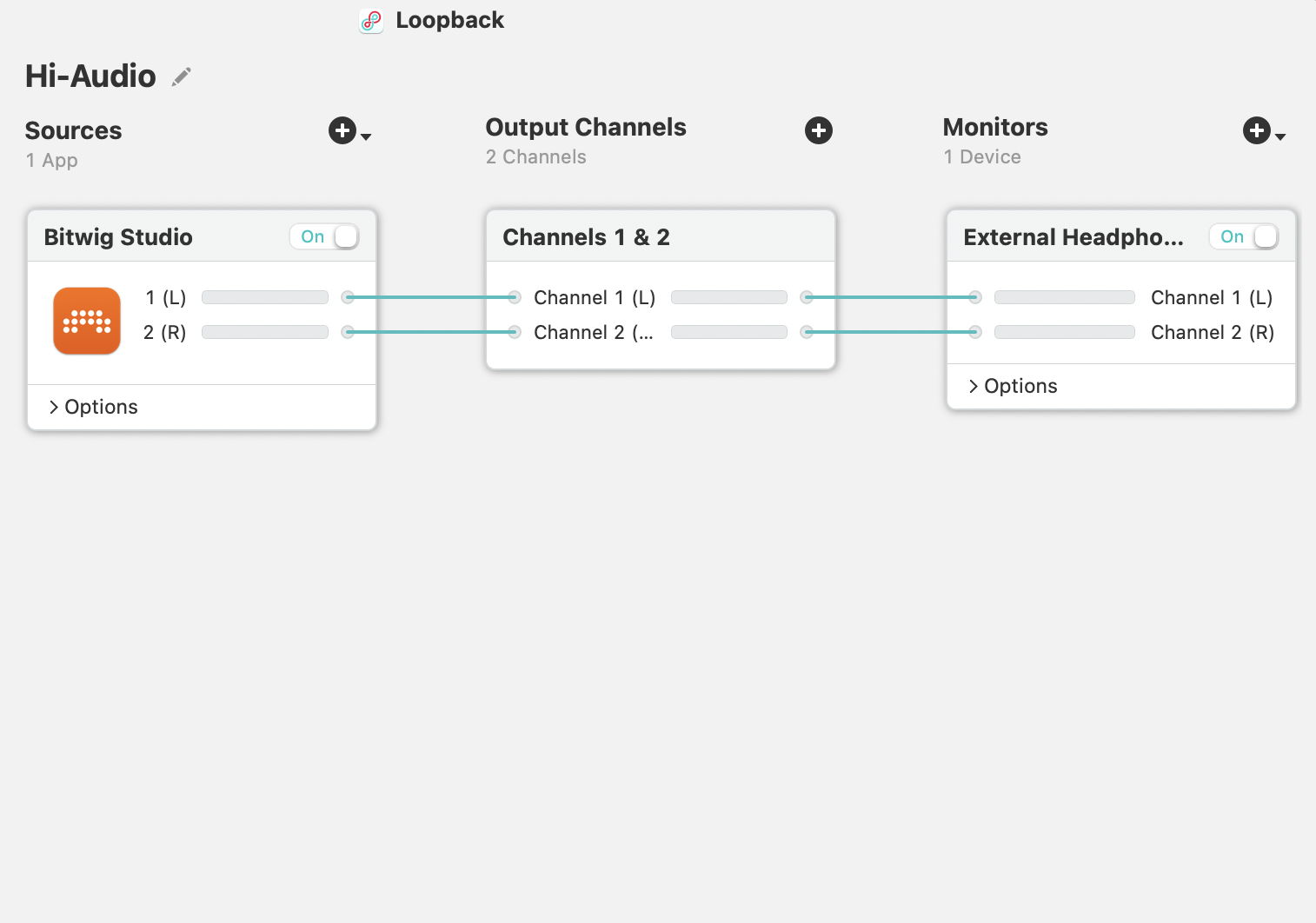The image size is (1316, 923).
Task: Adjust the volume slider for Channel 1 (L) output
Action: (728, 297)
